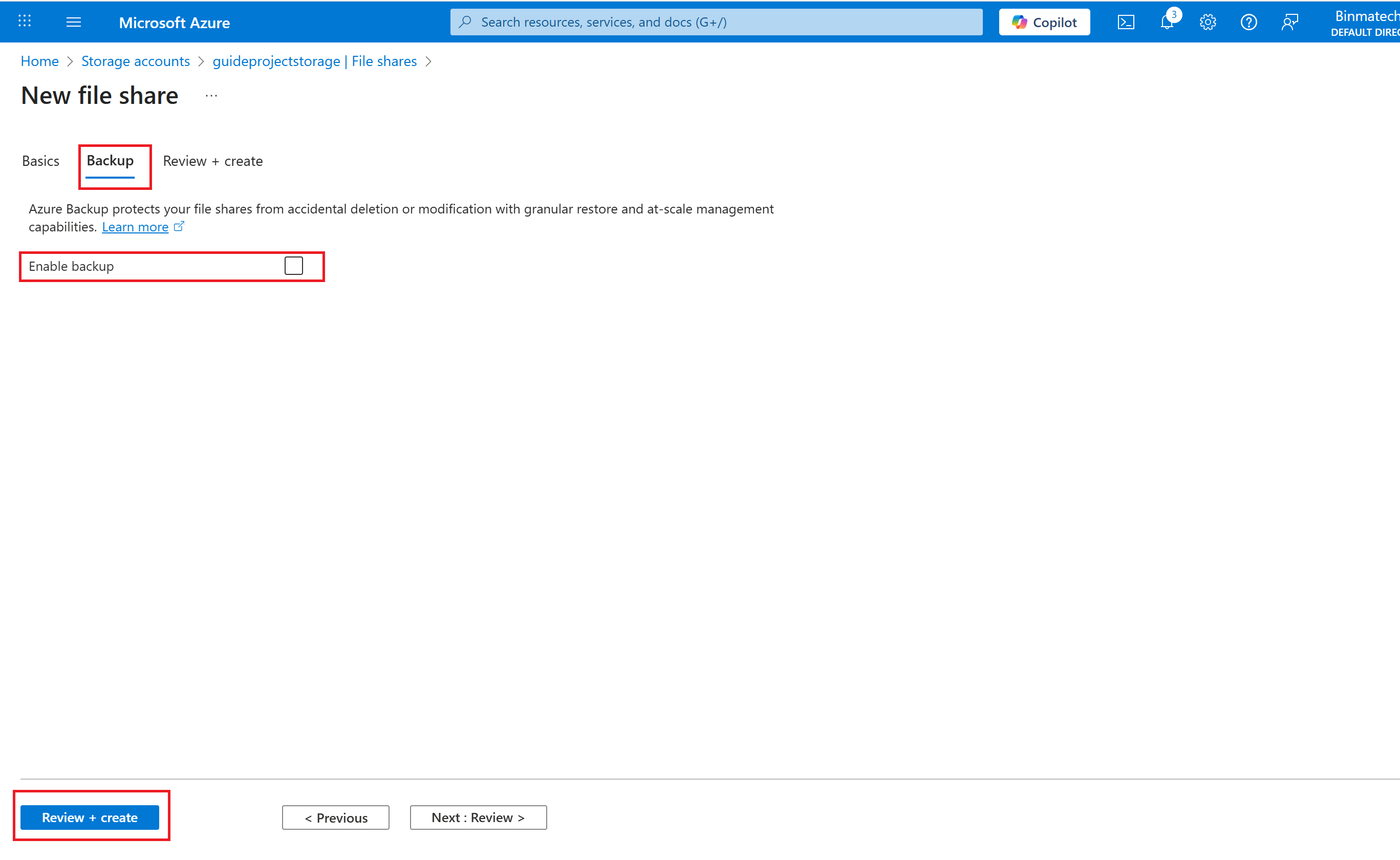Launch Cloud Shell from top bar
Image resolution: width=1400 pixels, height=860 pixels.
(1125, 22)
